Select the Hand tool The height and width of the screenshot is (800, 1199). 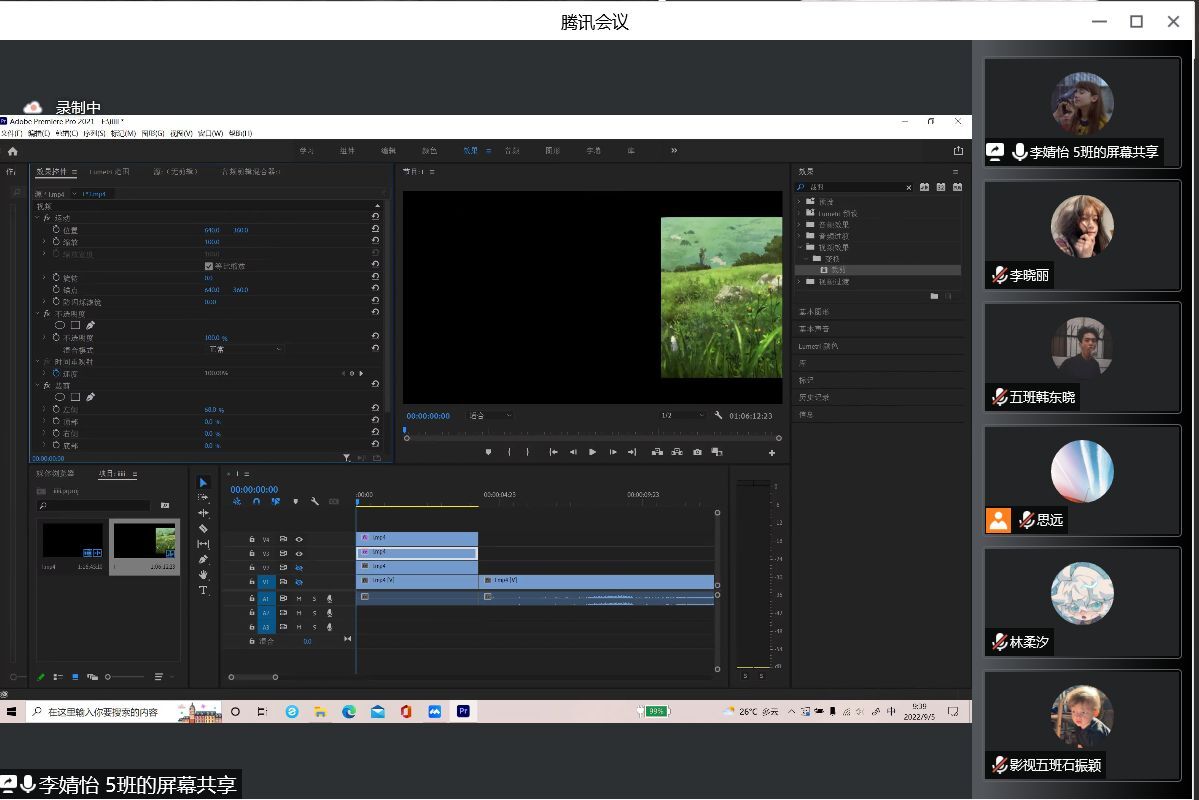[204, 575]
